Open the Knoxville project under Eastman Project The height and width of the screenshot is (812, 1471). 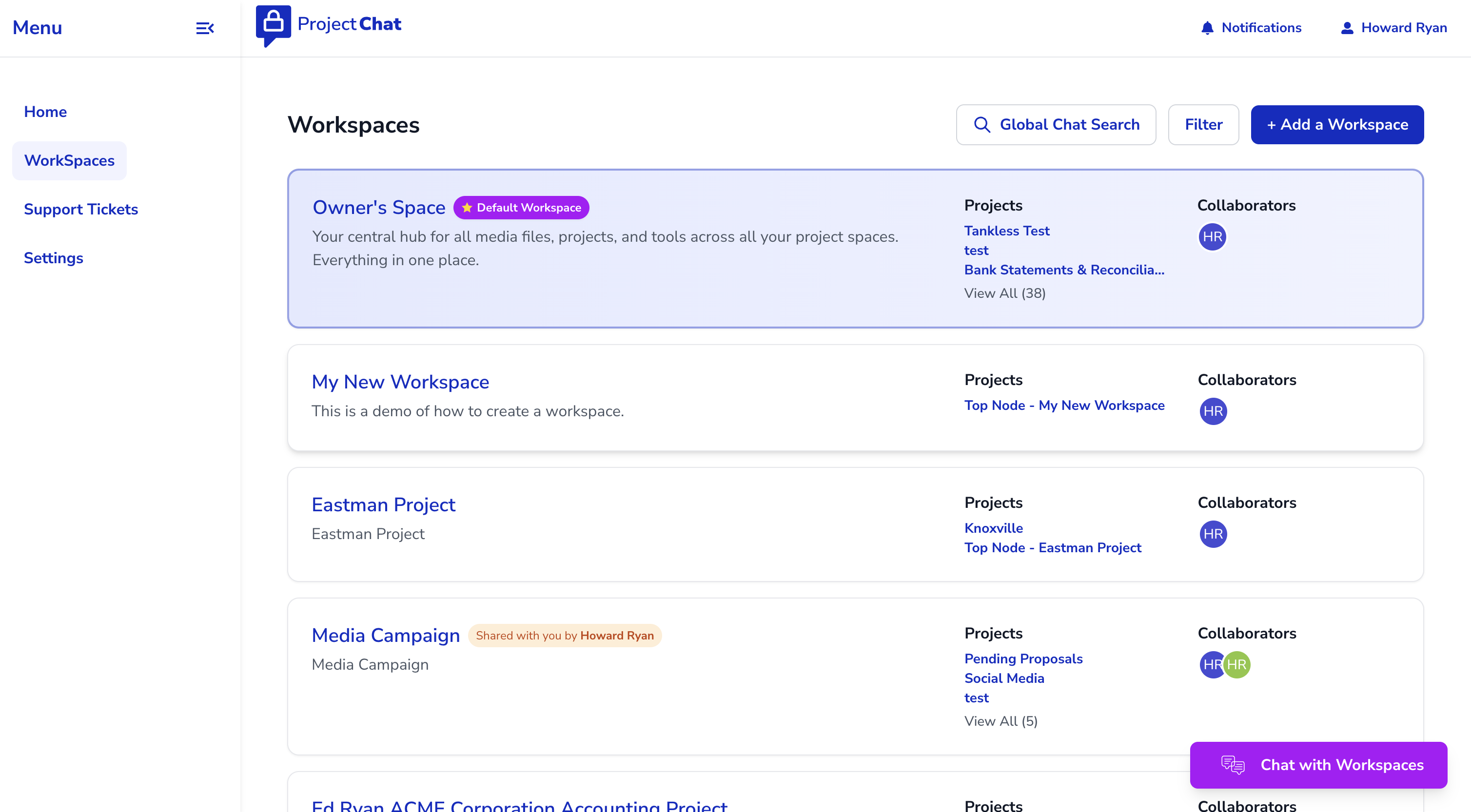994,528
